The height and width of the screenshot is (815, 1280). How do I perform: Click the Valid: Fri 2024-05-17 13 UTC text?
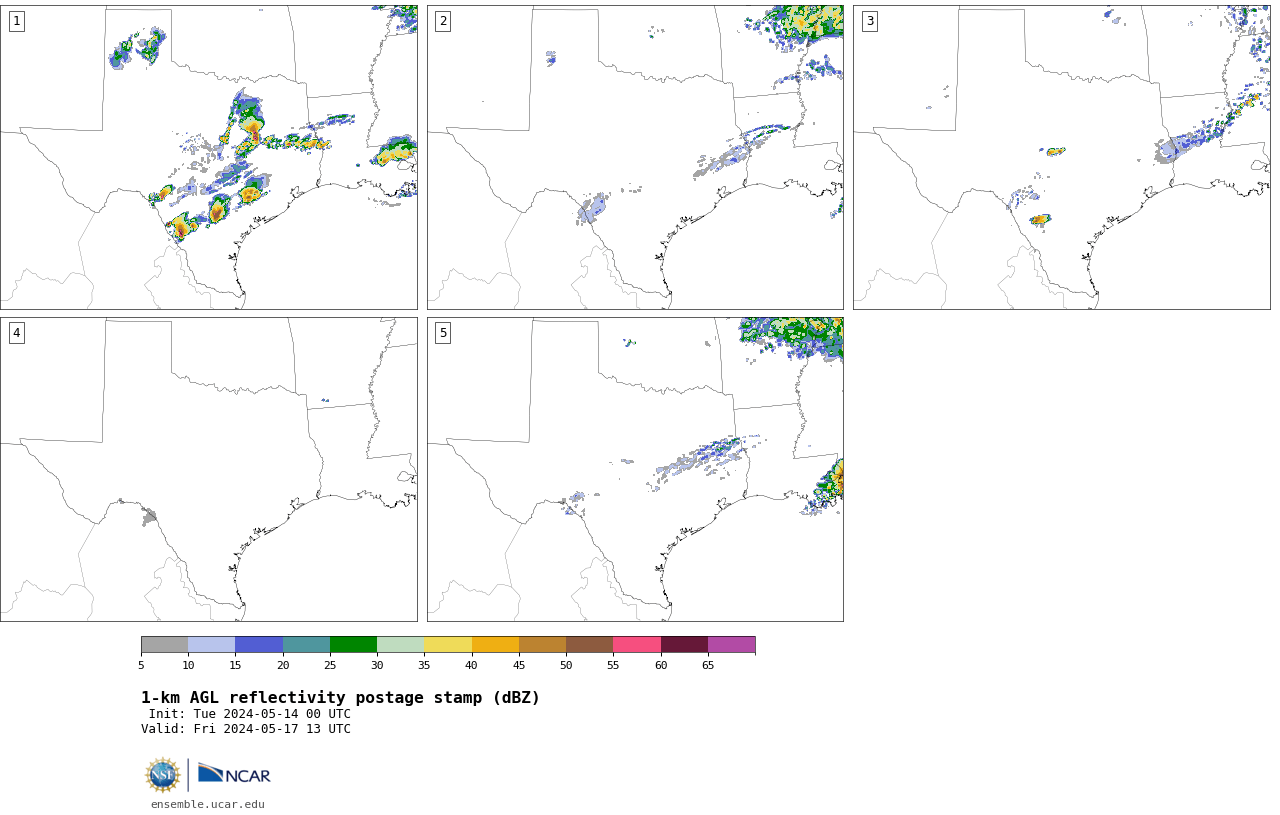pos(246,729)
